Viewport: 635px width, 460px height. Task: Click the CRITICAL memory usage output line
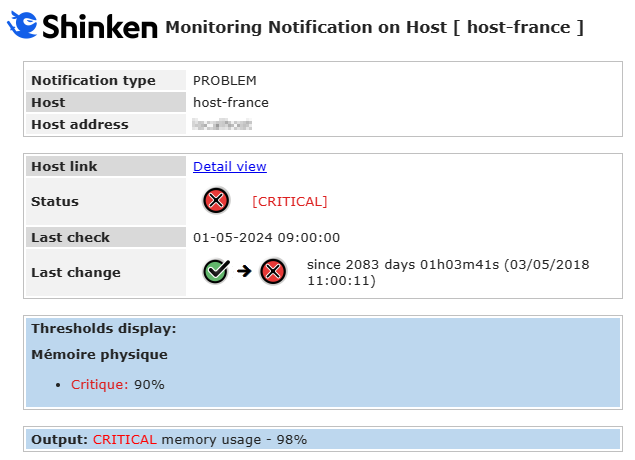[x=200, y=439]
